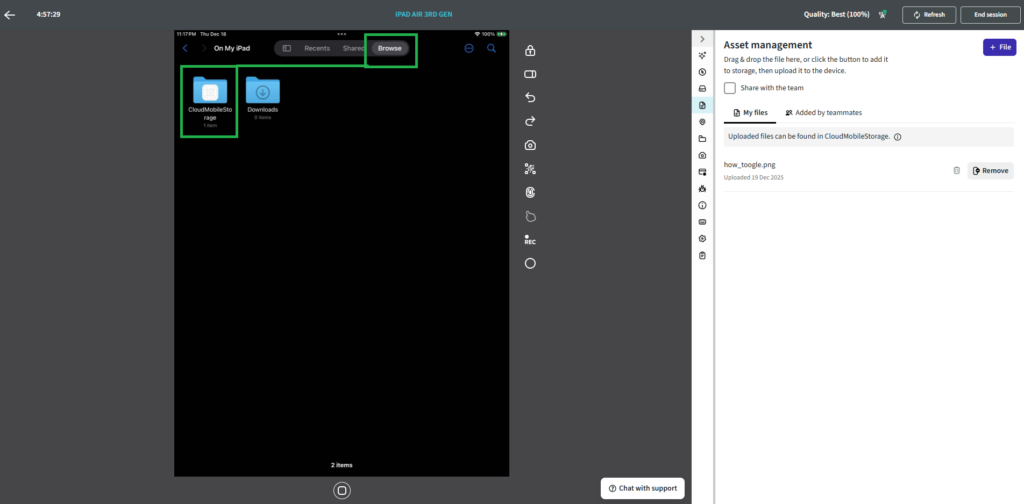Take a device screenshot with camera icon
The image size is (1024, 504).
(530, 145)
